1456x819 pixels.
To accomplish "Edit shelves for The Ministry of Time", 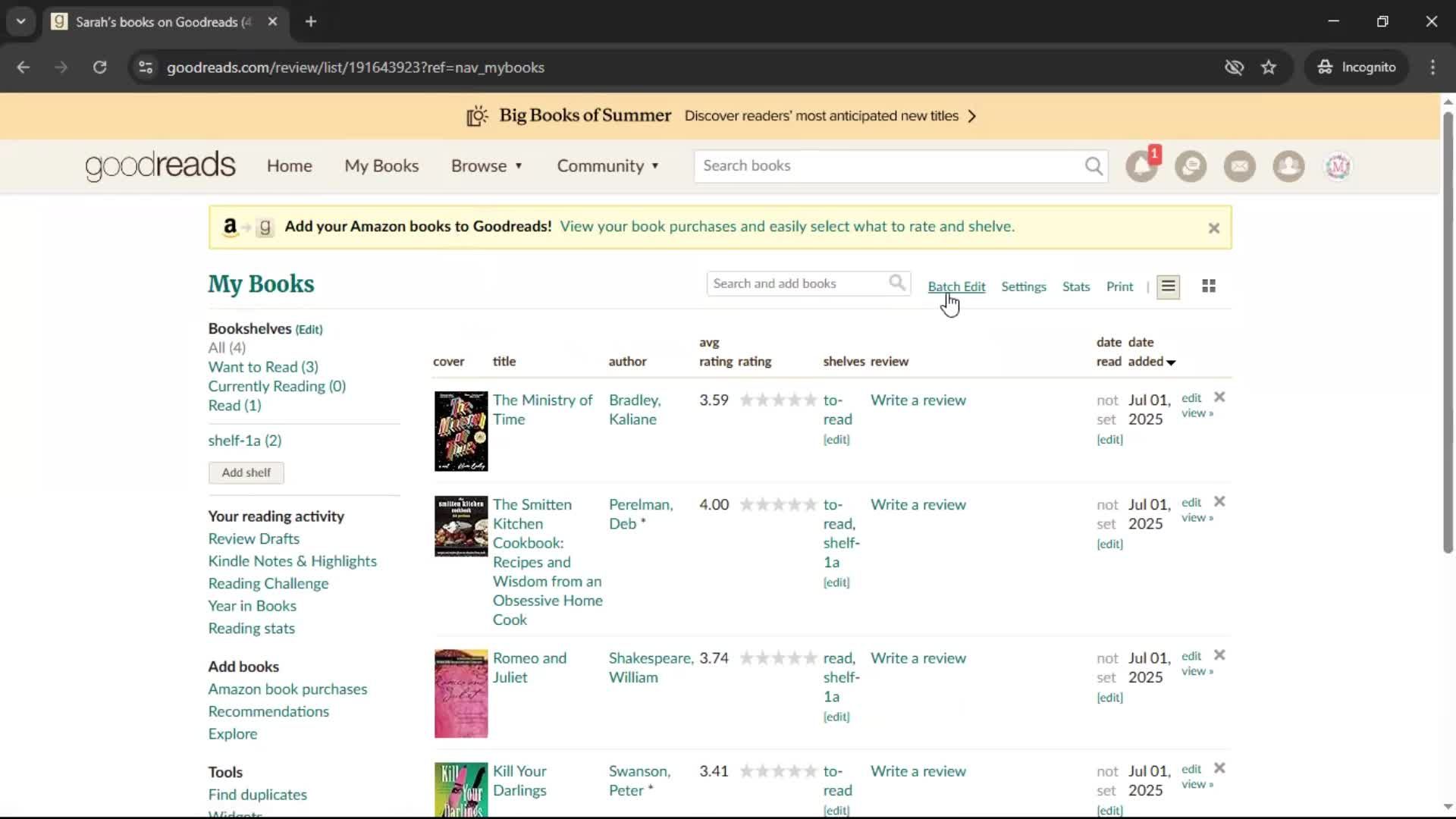I will point(836,439).
